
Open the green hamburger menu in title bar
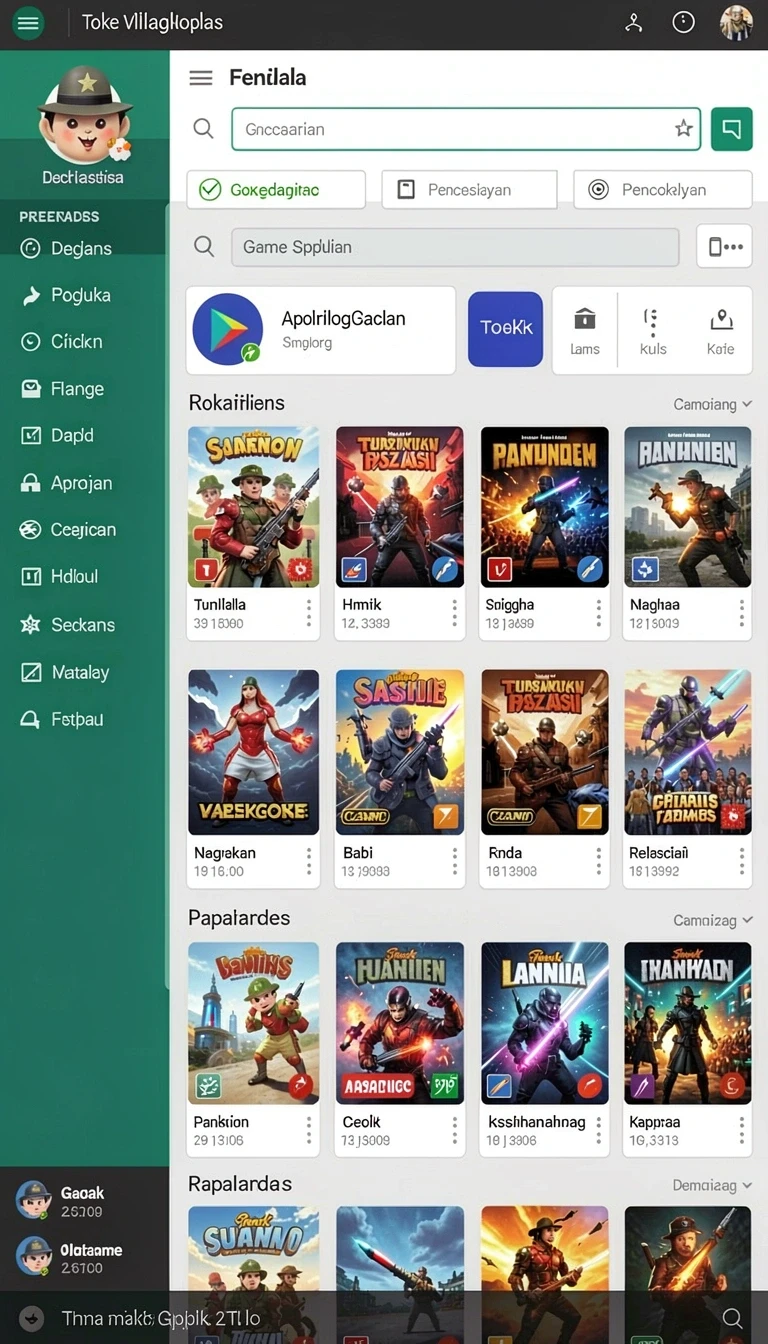[x=29, y=22]
